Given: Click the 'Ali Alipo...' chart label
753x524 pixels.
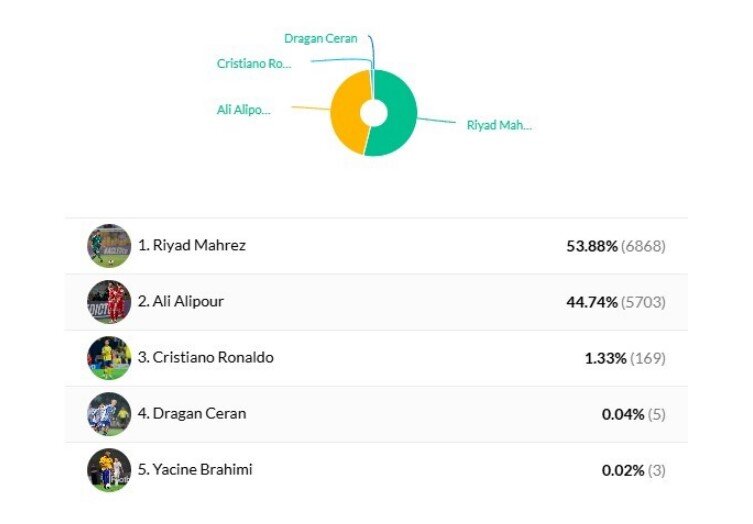Looking at the screenshot, I should (x=244, y=109).
